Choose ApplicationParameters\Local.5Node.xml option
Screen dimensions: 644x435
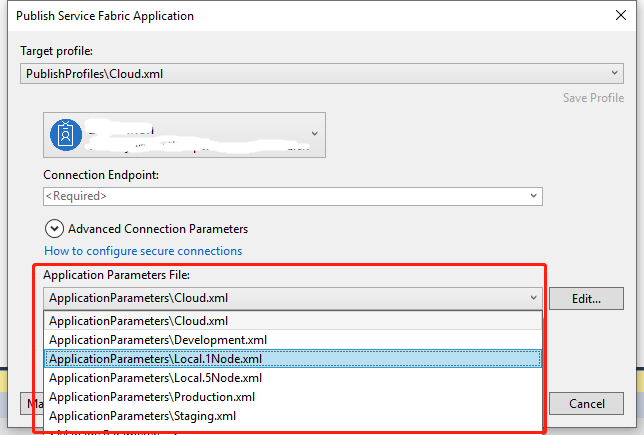tap(292, 377)
